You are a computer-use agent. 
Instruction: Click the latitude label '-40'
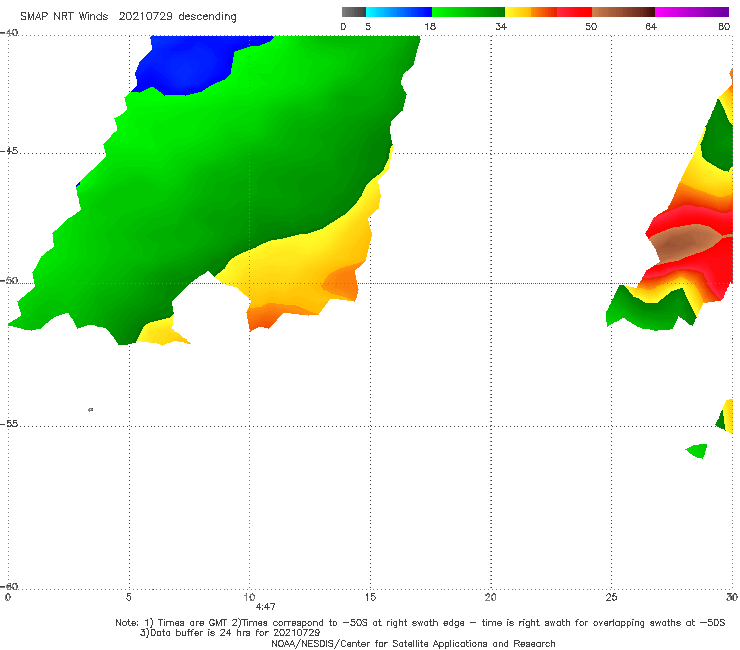(x=9, y=33)
